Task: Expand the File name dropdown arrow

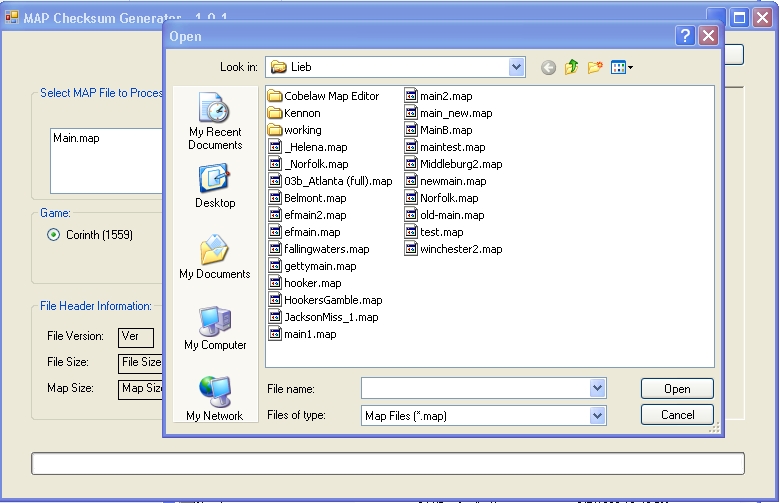Action: [x=597, y=388]
